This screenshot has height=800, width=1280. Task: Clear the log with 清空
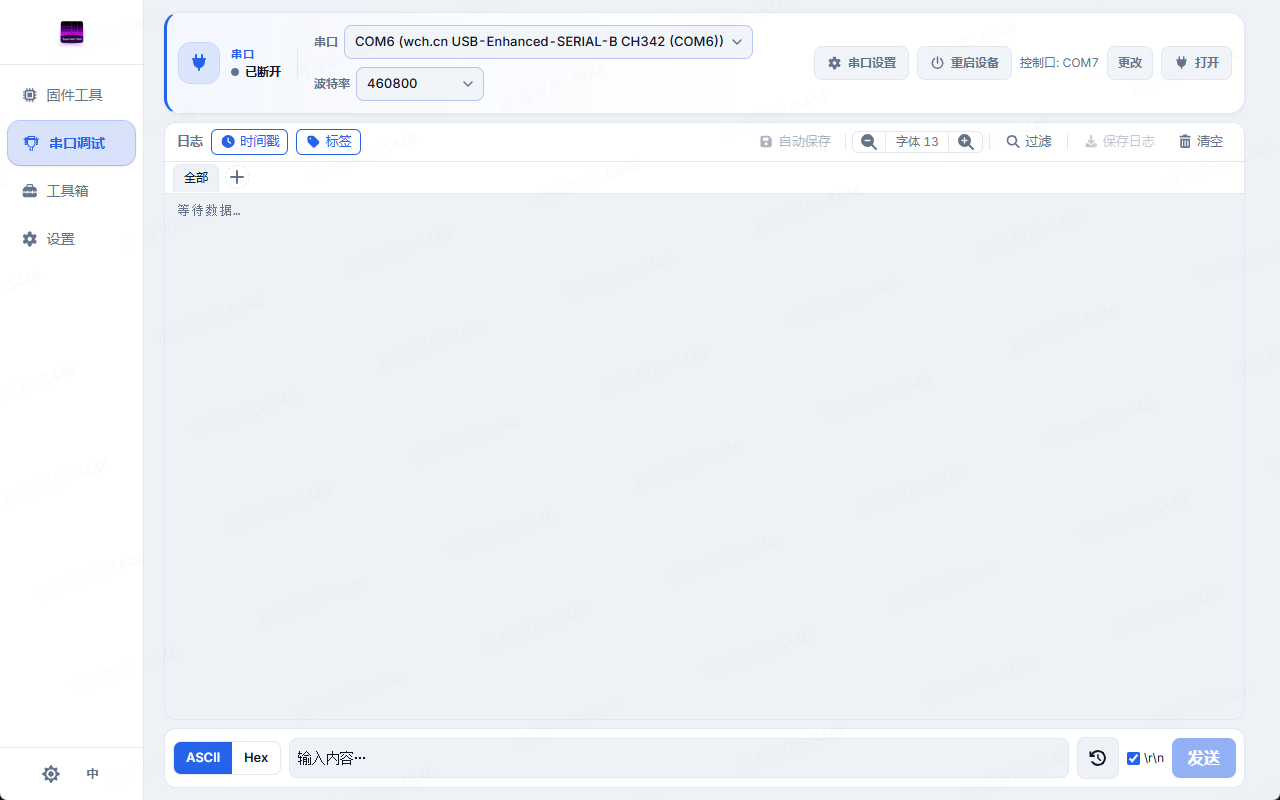click(x=1201, y=142)
